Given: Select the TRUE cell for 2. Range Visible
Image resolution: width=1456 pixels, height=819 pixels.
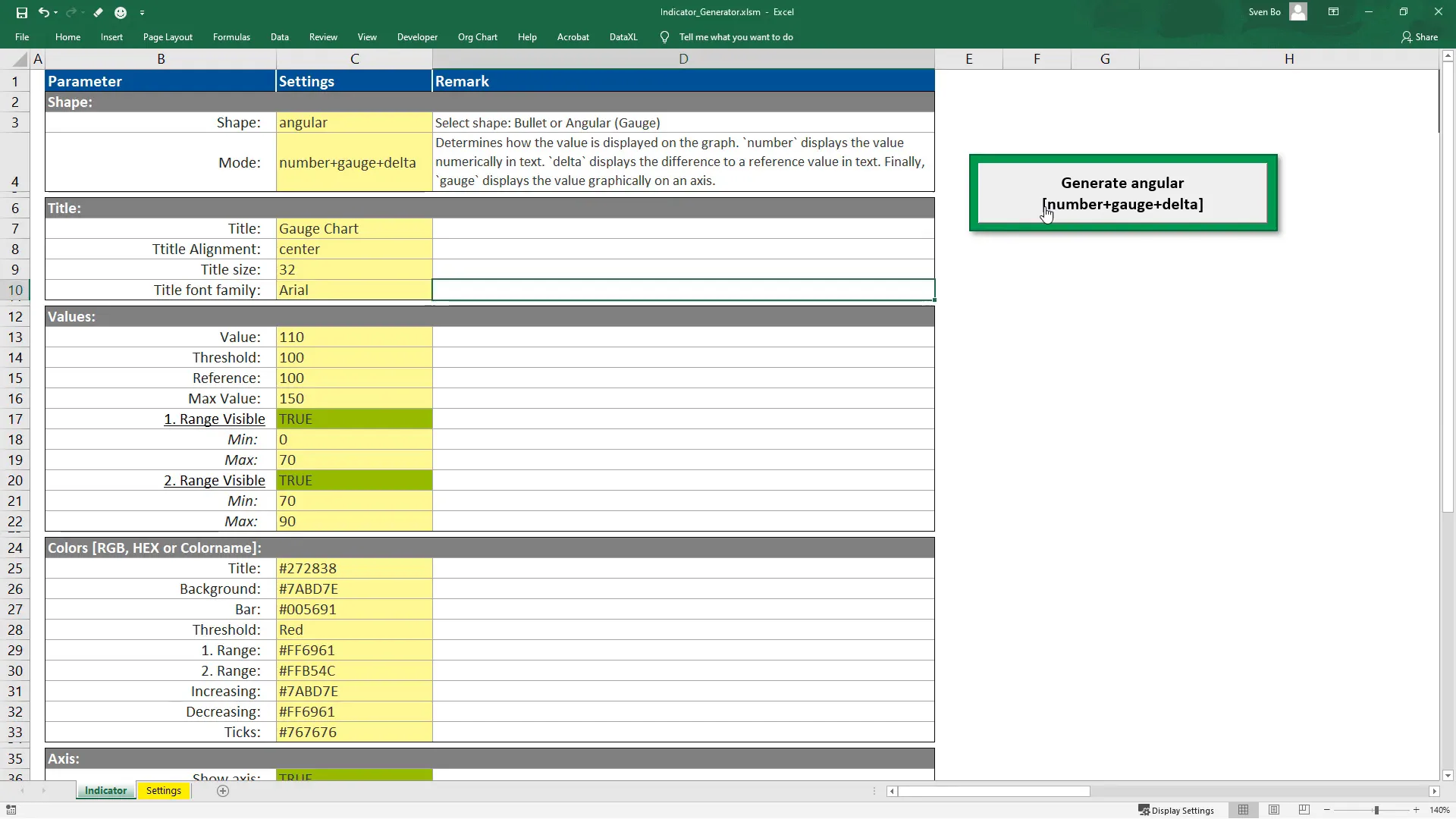Looking at the screenshot, I should coord(354,479).
